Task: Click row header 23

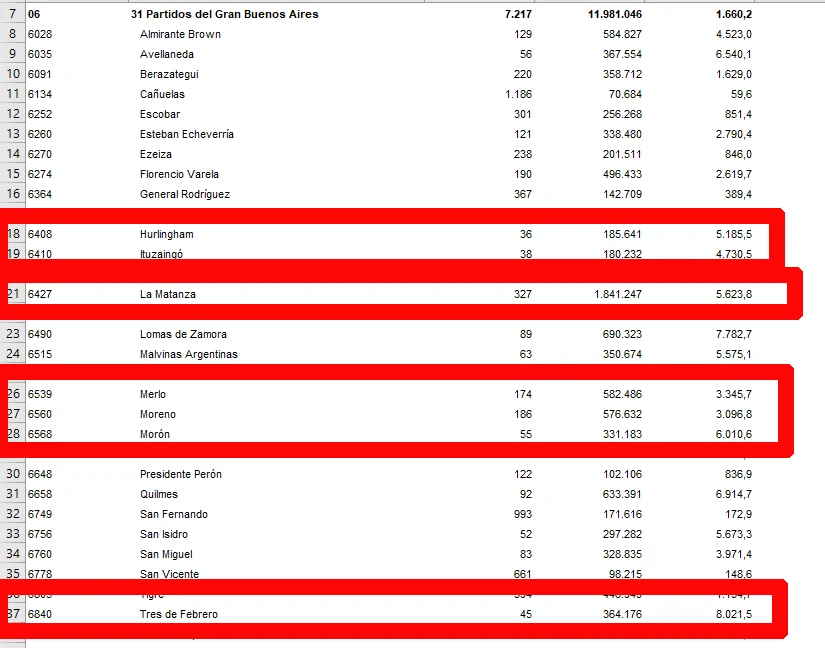Action: (x=13, y=334)
